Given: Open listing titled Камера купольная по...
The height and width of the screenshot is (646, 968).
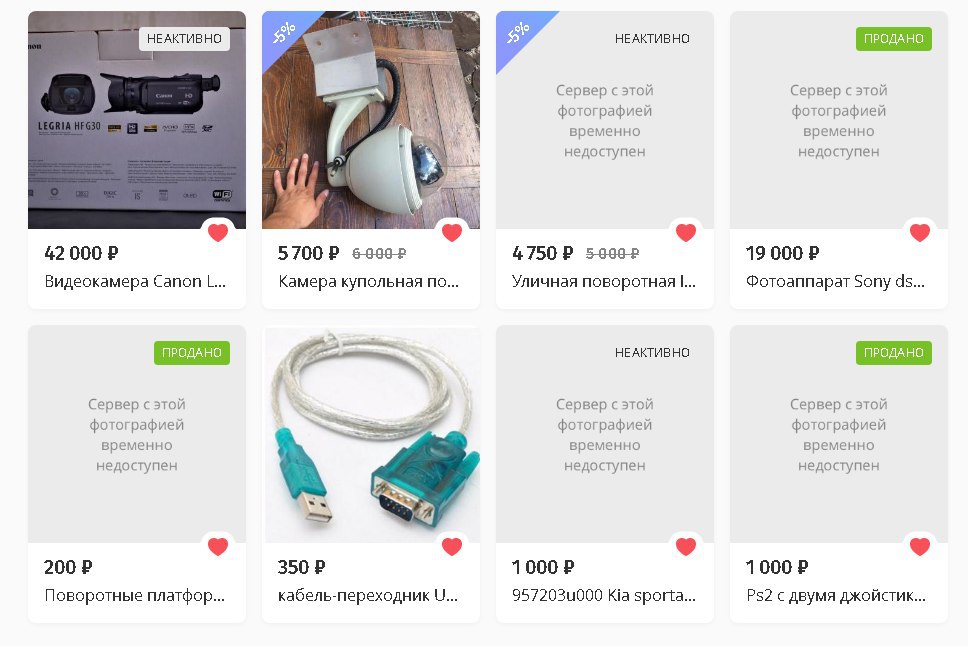Looking at the screenshot, I should tap(369, 282).
